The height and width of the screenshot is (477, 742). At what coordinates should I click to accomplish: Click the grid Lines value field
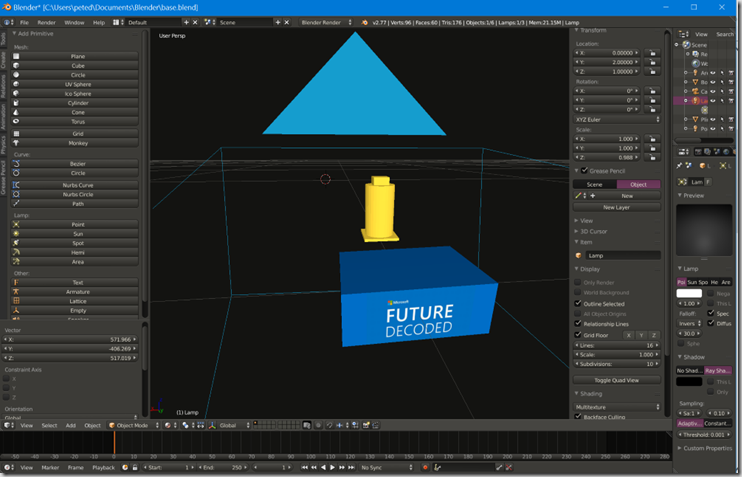coord(617,345)
